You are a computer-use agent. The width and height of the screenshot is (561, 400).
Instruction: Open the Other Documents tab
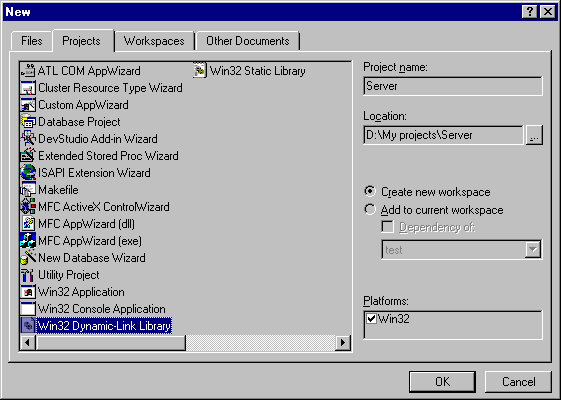248,41
